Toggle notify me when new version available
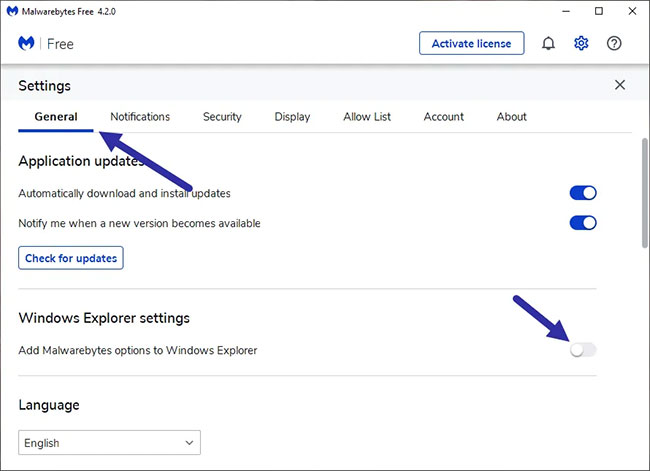The image size is (650, 471). click(x=583, y=223)
